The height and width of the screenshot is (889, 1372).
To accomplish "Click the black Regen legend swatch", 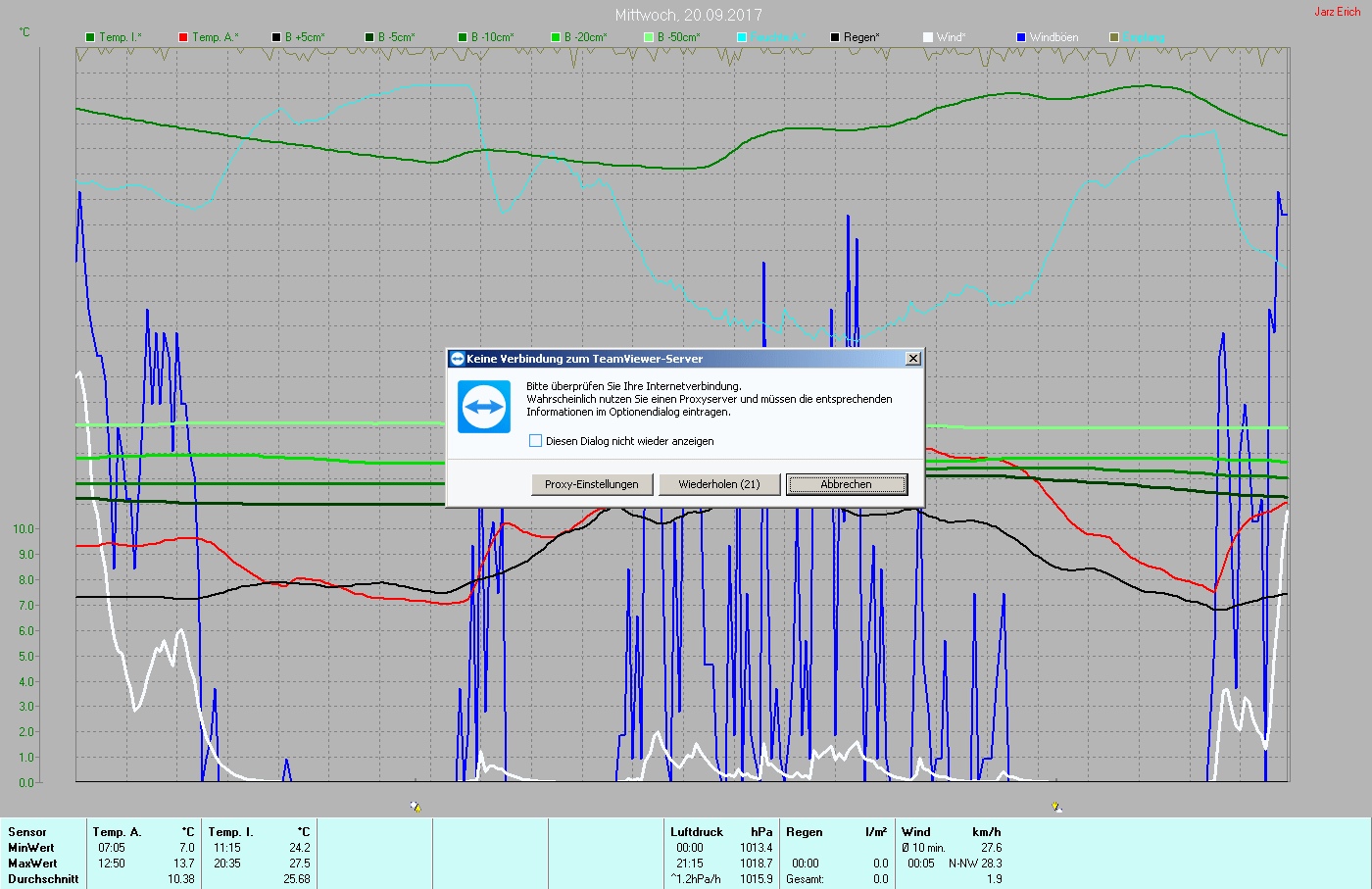I will 835,37.
